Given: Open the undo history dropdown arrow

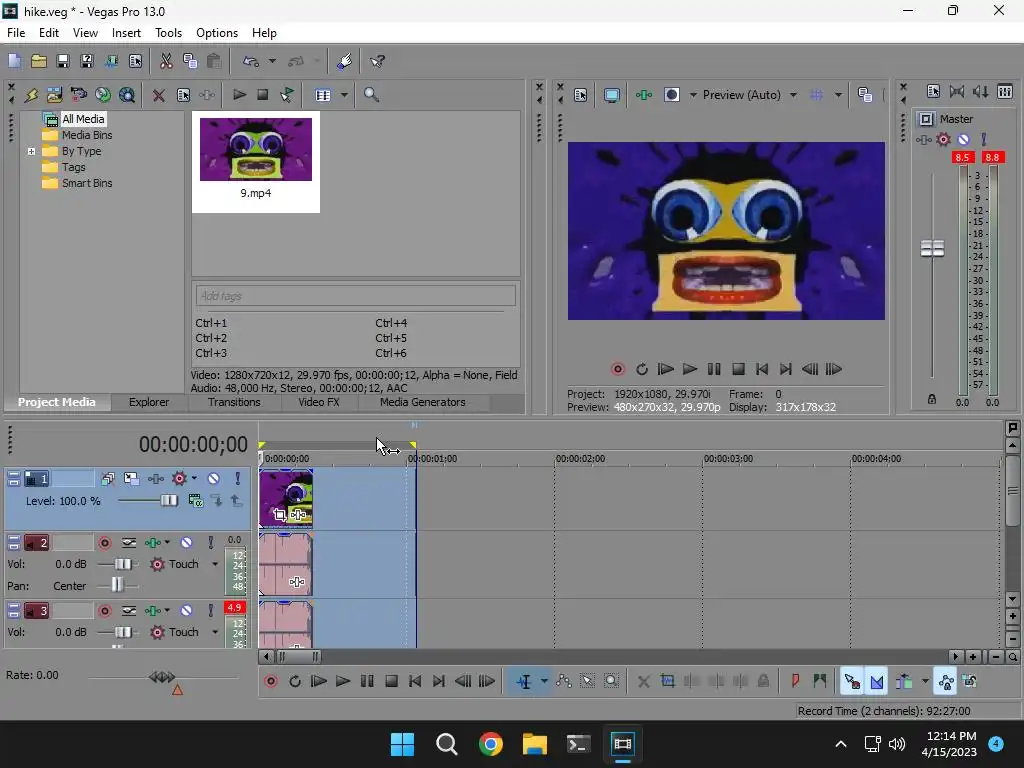Looking at the screenshot, I should tap(272, 61).
